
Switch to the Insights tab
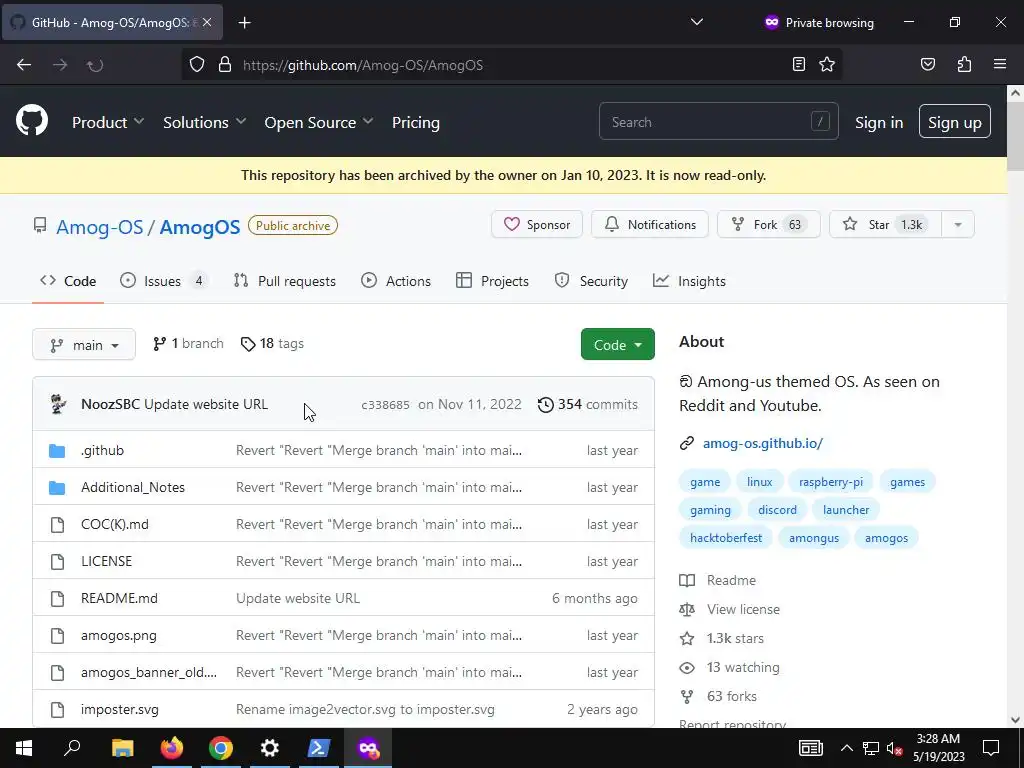tap(689, 281)
